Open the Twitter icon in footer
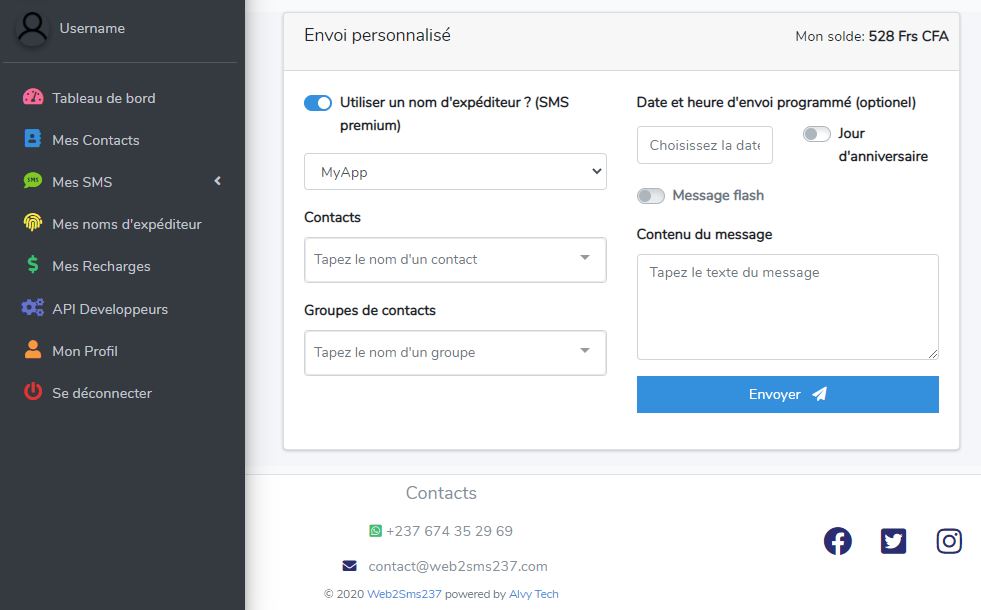Screen dimensions: 981x610 [x=893, y=541]
